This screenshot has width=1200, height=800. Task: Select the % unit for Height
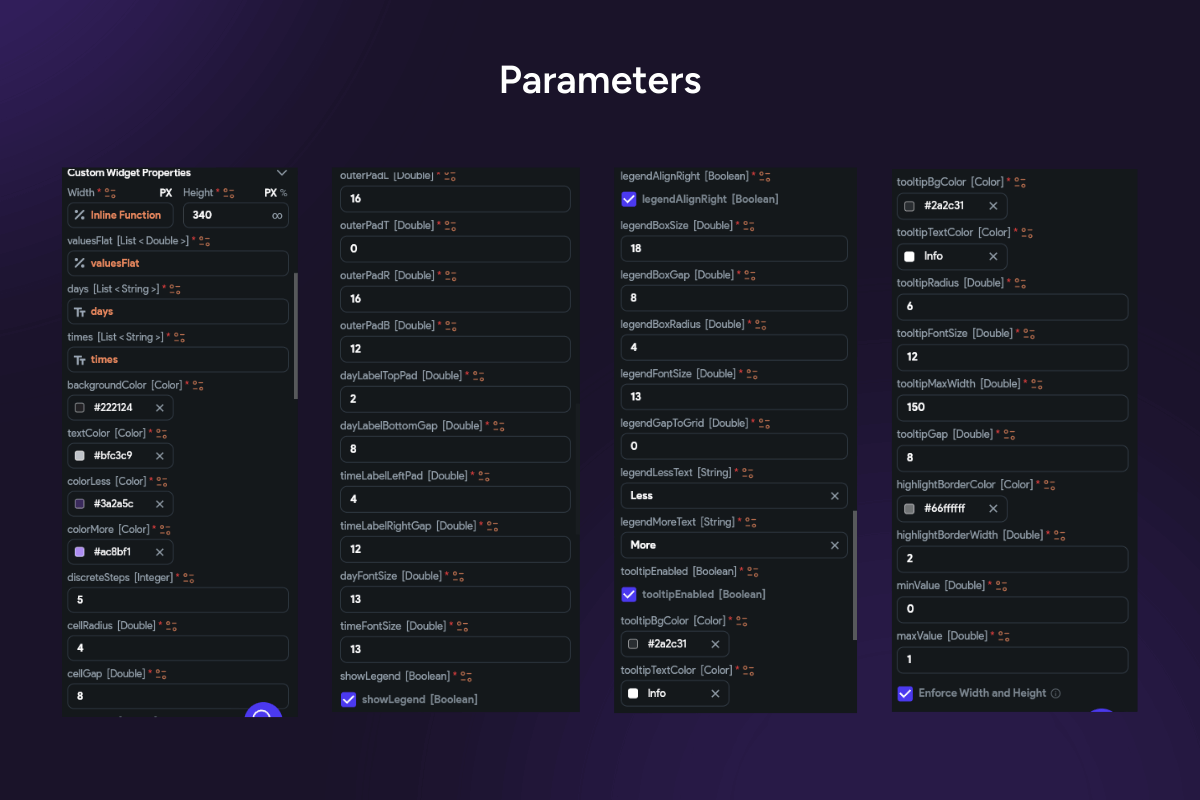(283, 193)
